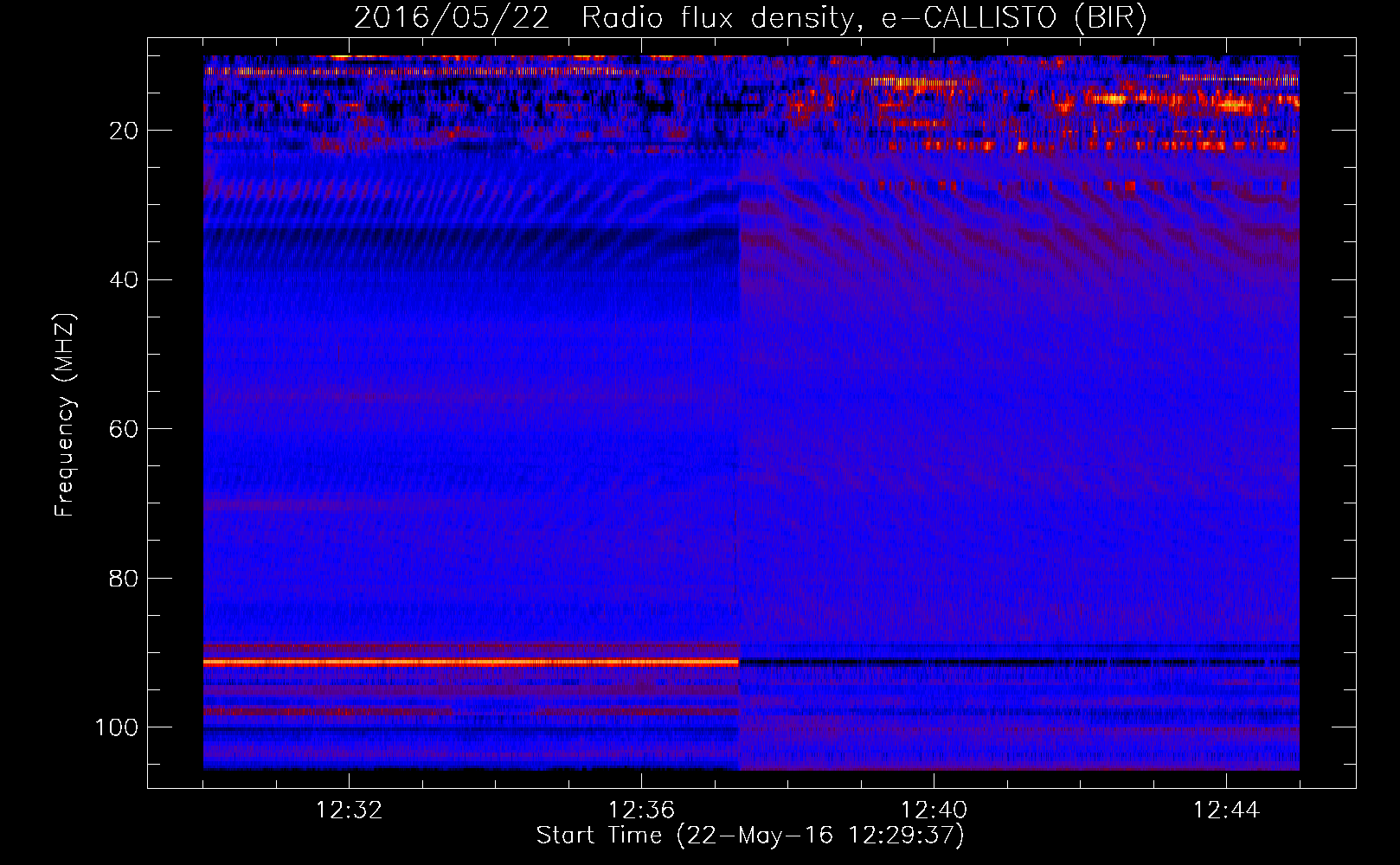Click the 'Frequency (MHZ)' axis label
The image size is (1400, 865).
[x=66, y=415]
